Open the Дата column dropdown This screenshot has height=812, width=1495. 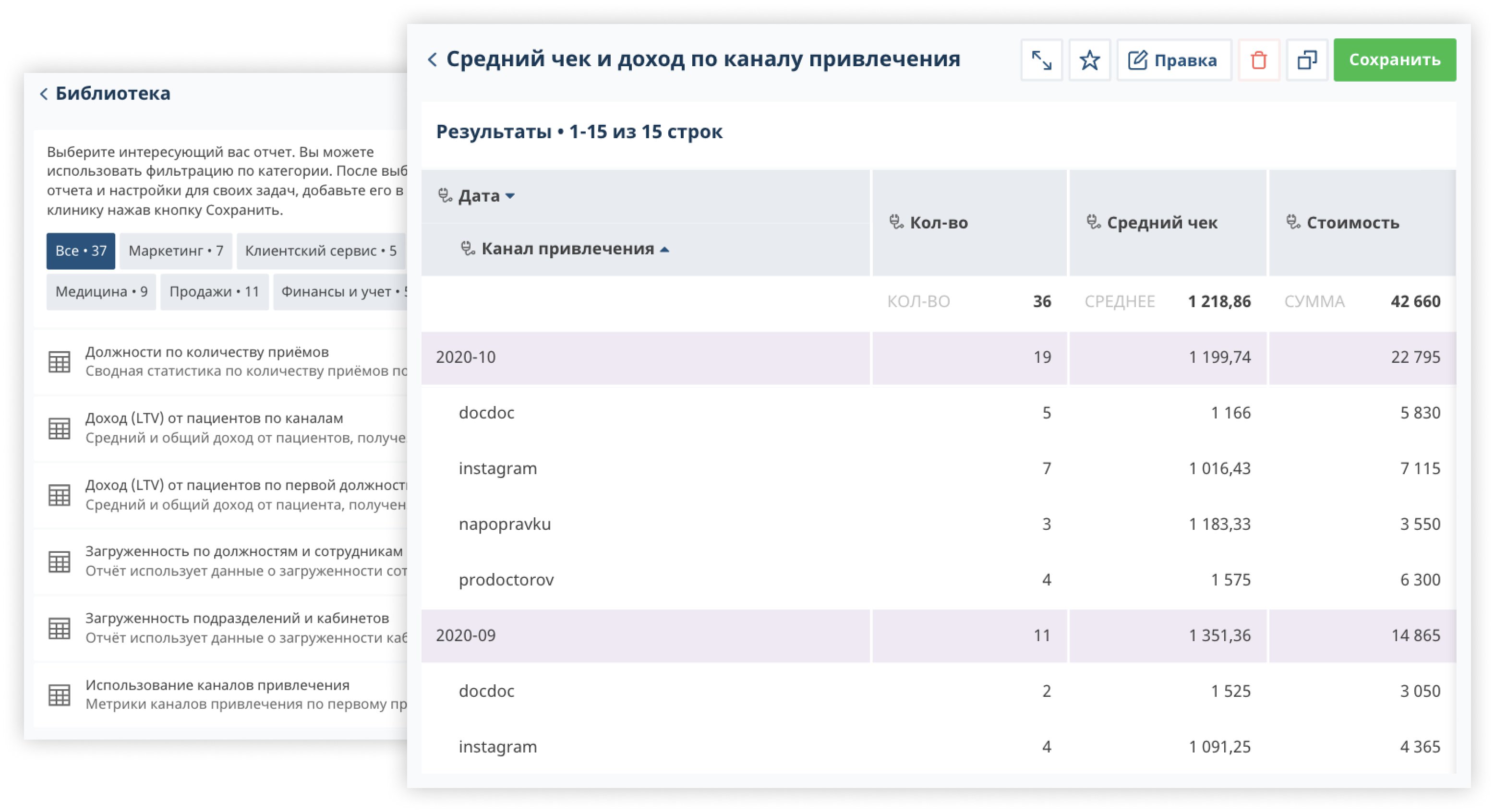point(511,196)
